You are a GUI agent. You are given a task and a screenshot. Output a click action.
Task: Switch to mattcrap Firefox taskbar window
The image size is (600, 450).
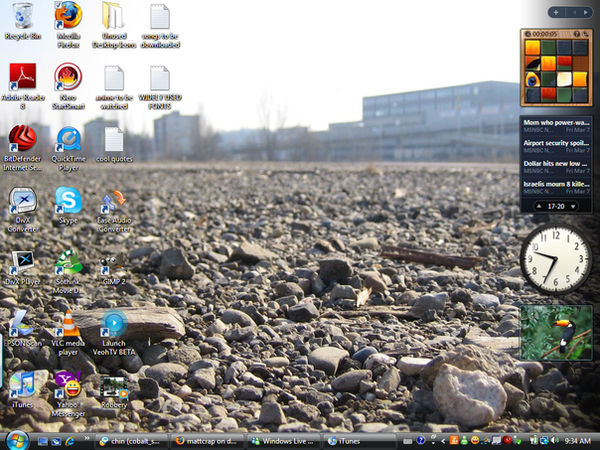pos(208,441)
